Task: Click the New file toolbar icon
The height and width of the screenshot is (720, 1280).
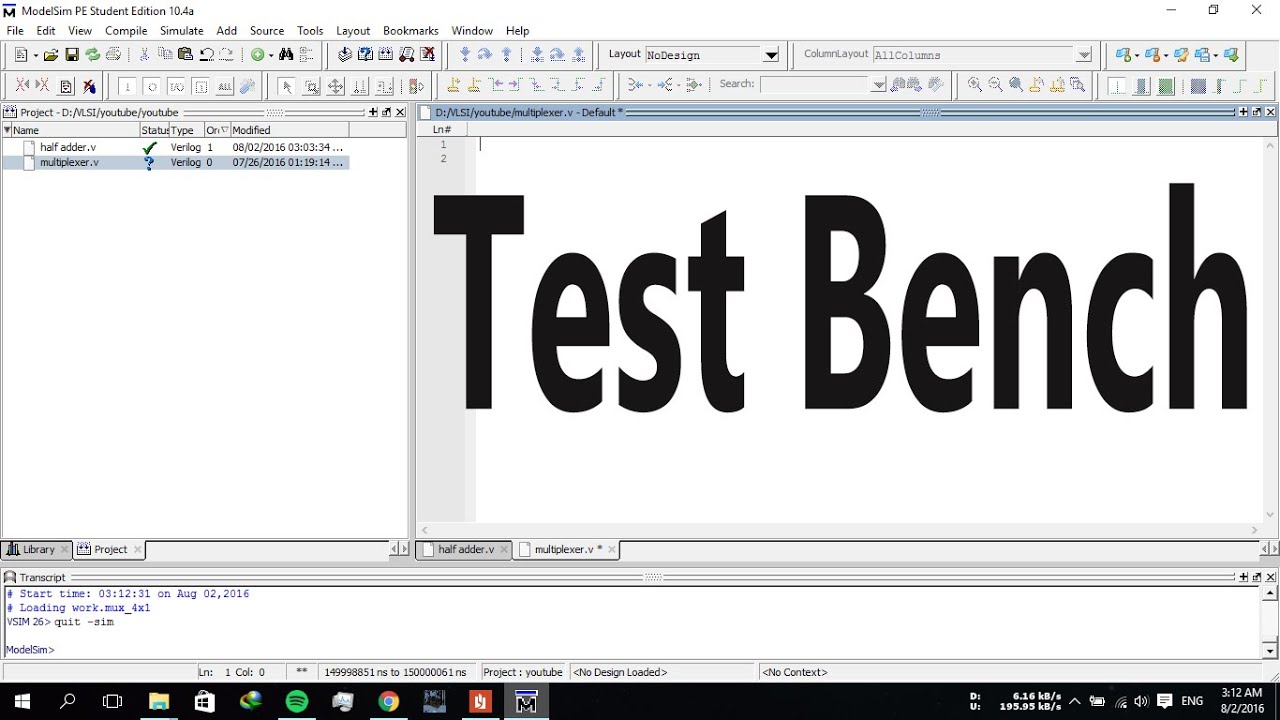Action: click(20, 55)
